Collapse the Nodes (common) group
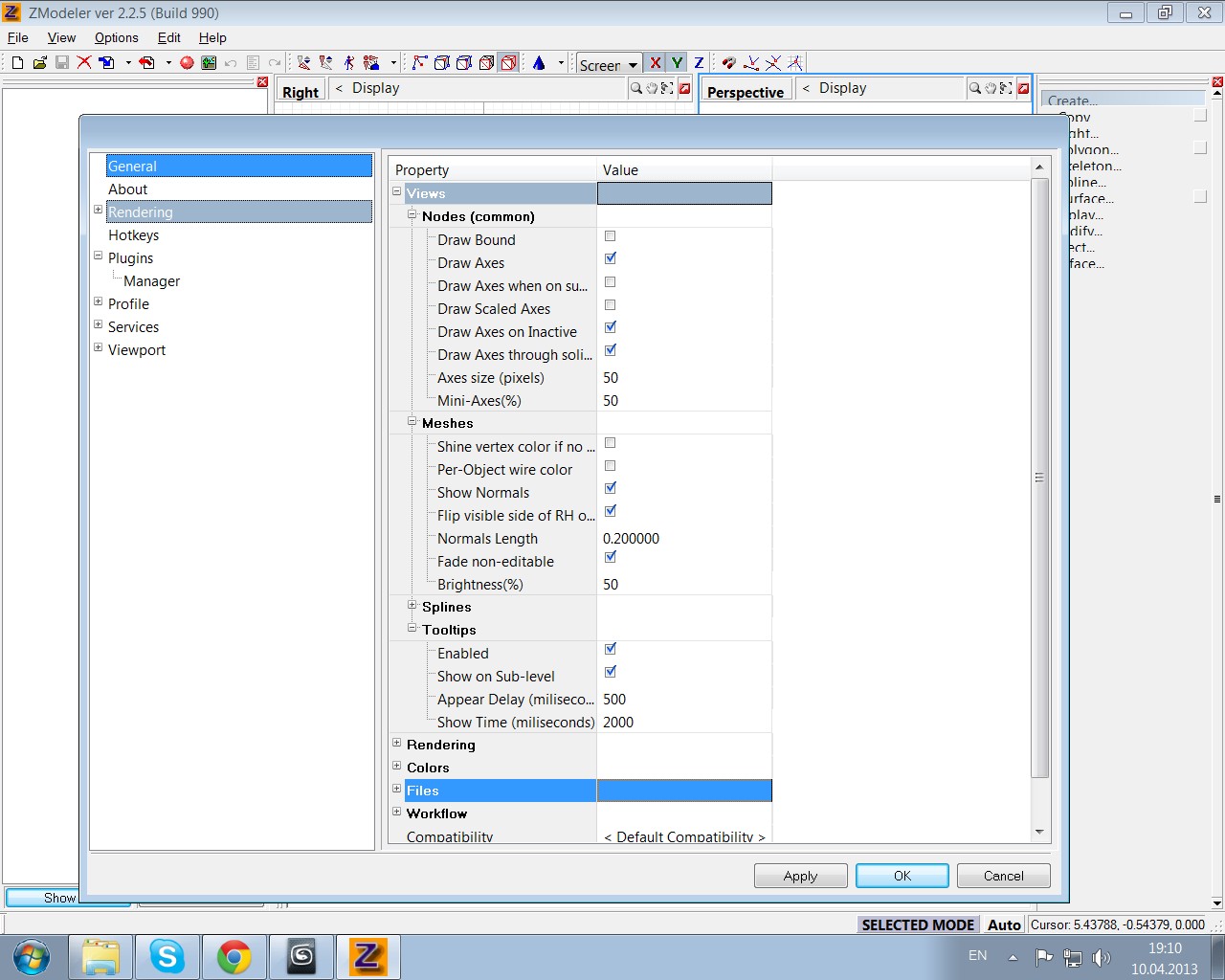Screen dimensions: 1225x980 click(x=412, y=214)
